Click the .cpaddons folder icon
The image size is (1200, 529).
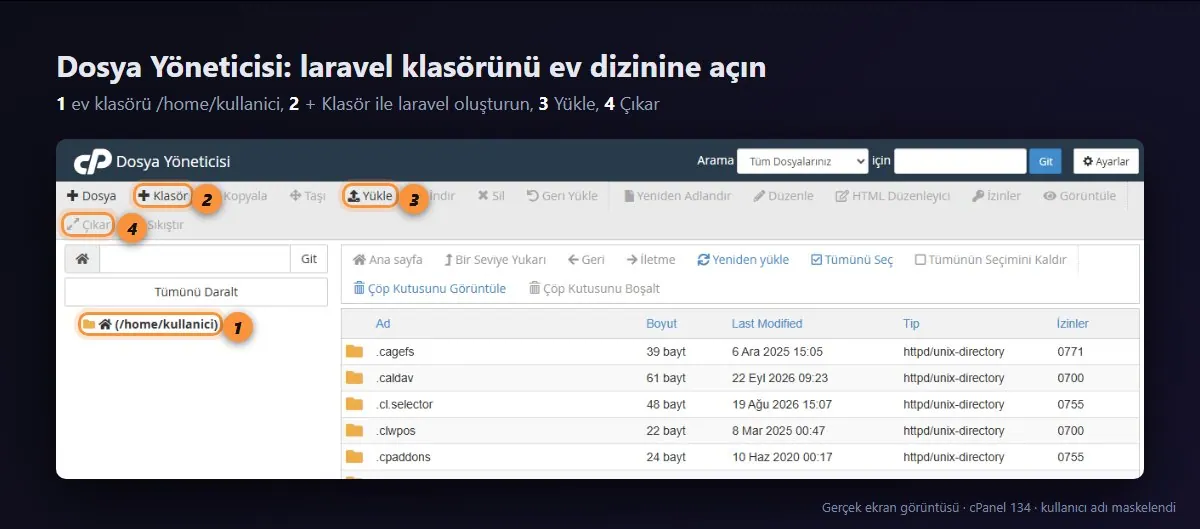tap(355, 457)
